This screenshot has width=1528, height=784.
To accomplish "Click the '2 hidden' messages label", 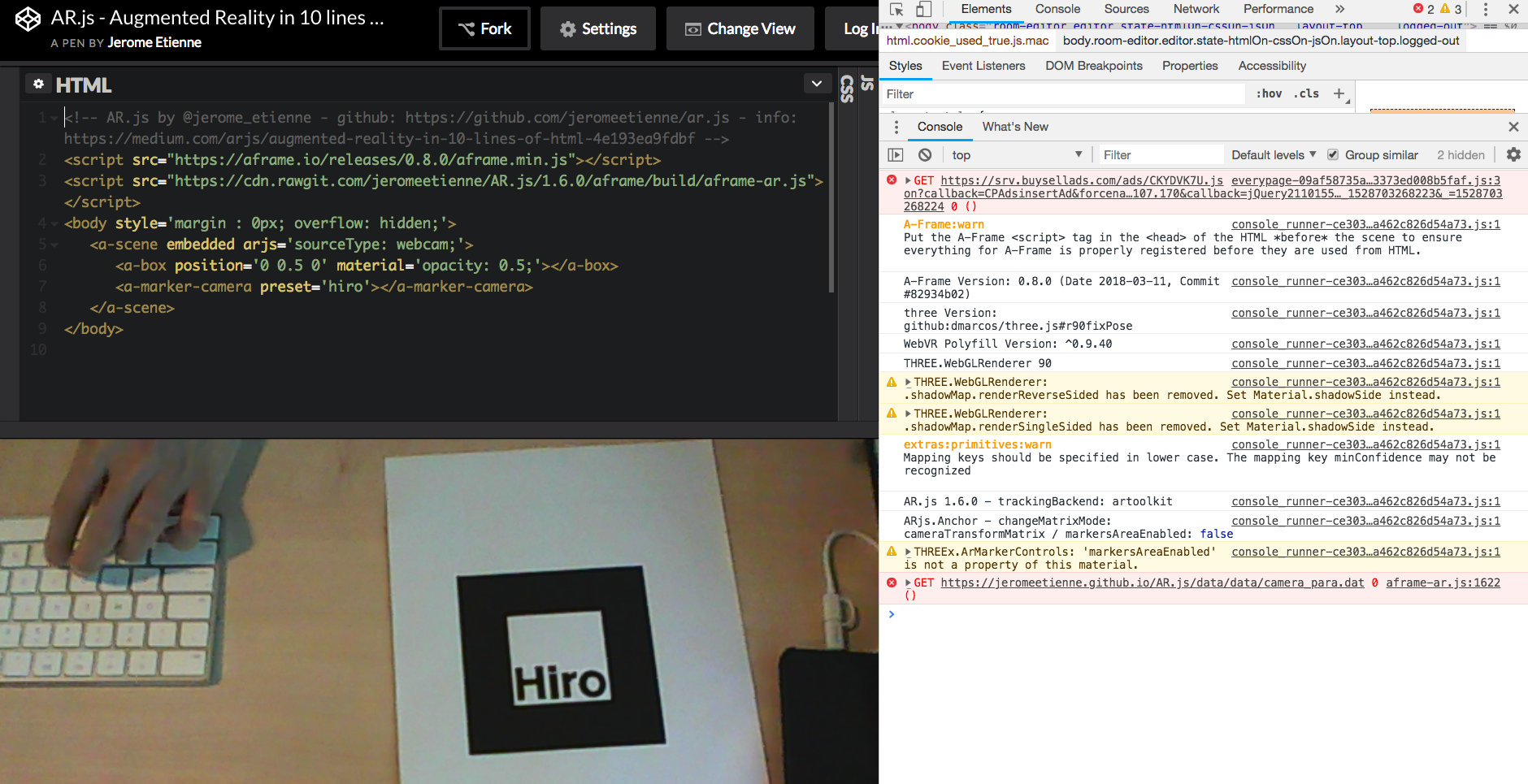I will (x=1461, y=155).
